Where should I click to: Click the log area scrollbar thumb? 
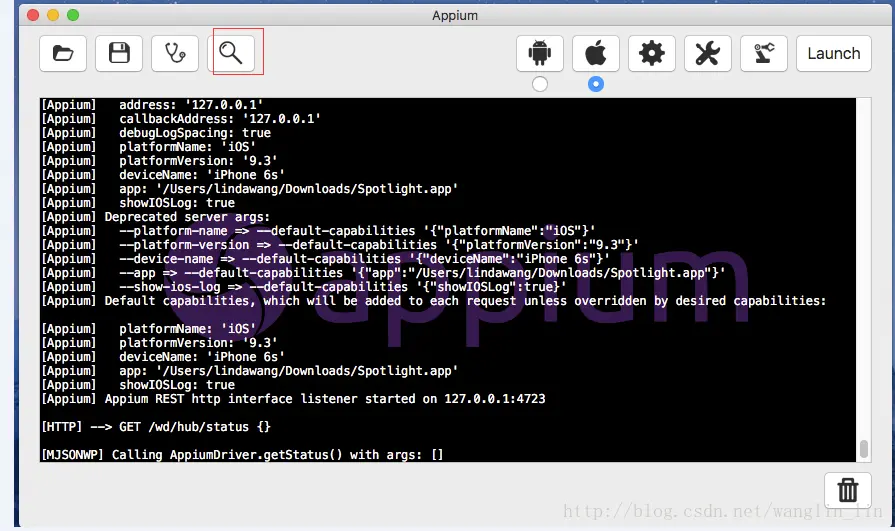(864, 449)
